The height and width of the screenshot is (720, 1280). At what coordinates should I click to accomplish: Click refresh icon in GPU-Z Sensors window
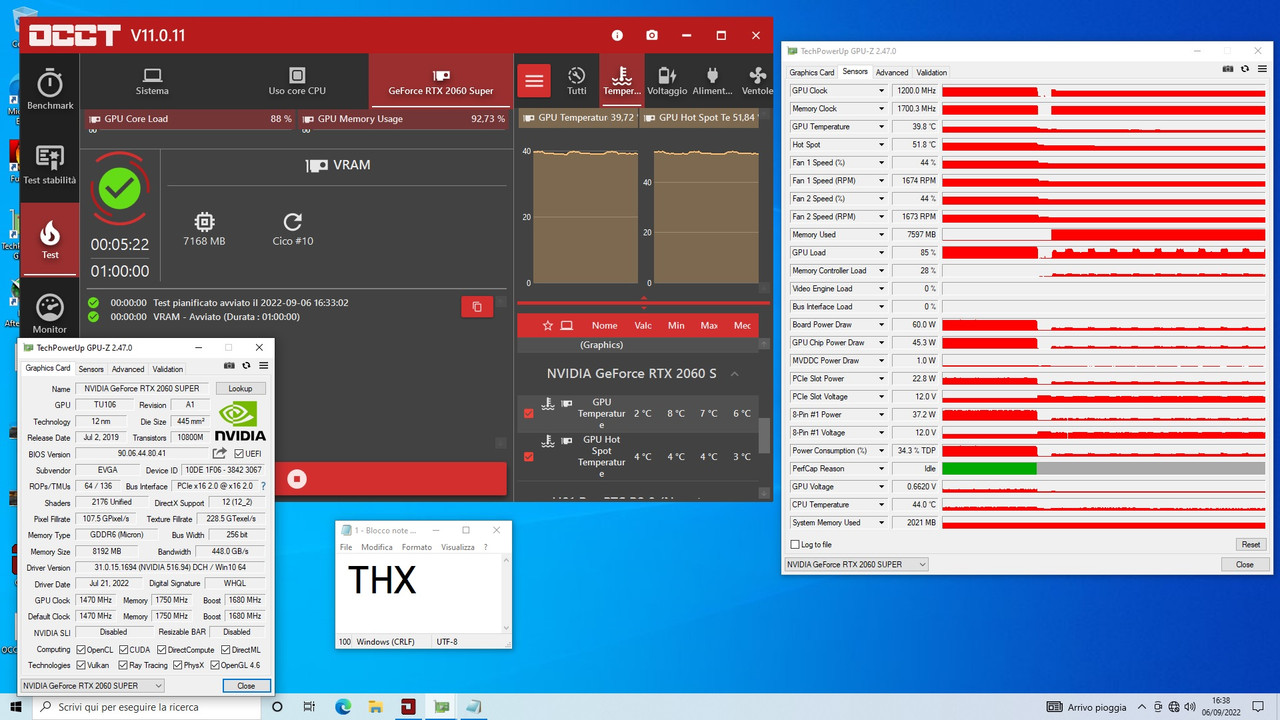tap(1245, 70)
